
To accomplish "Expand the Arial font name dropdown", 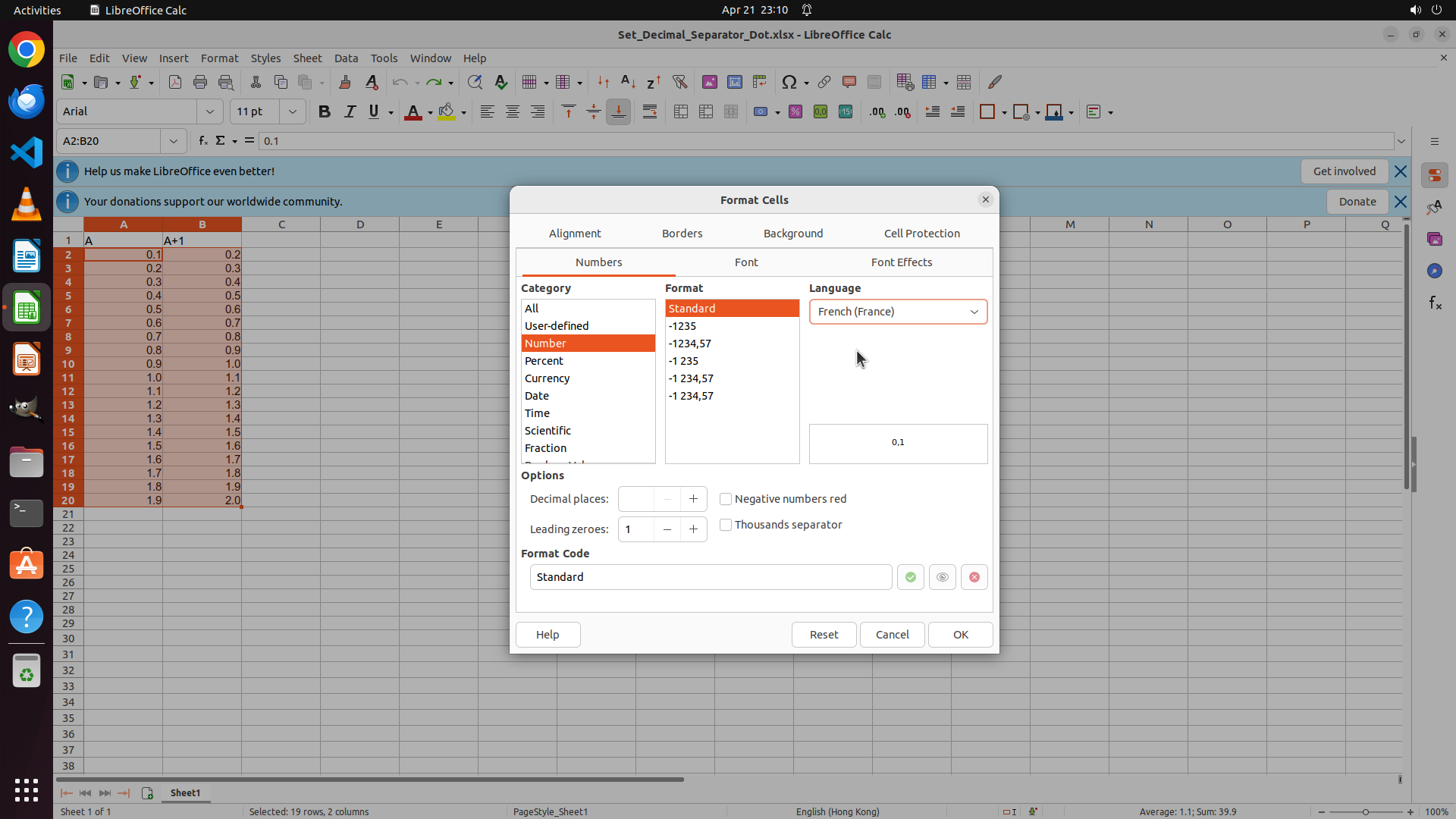I will click(x=210, y=111).
